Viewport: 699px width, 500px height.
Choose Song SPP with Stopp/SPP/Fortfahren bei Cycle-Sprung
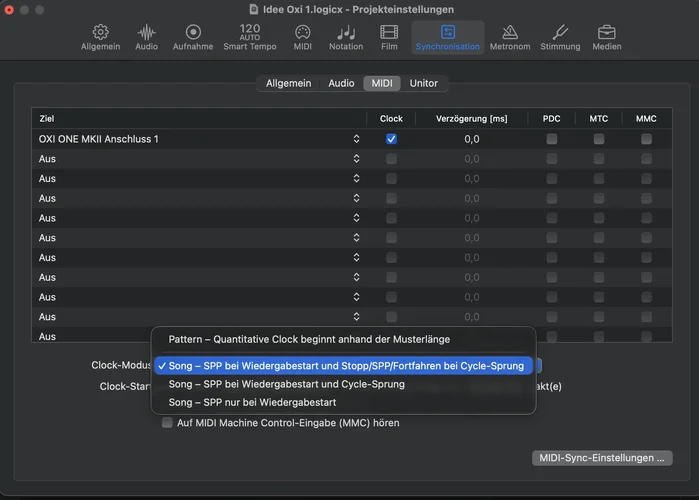coord(343,366)
